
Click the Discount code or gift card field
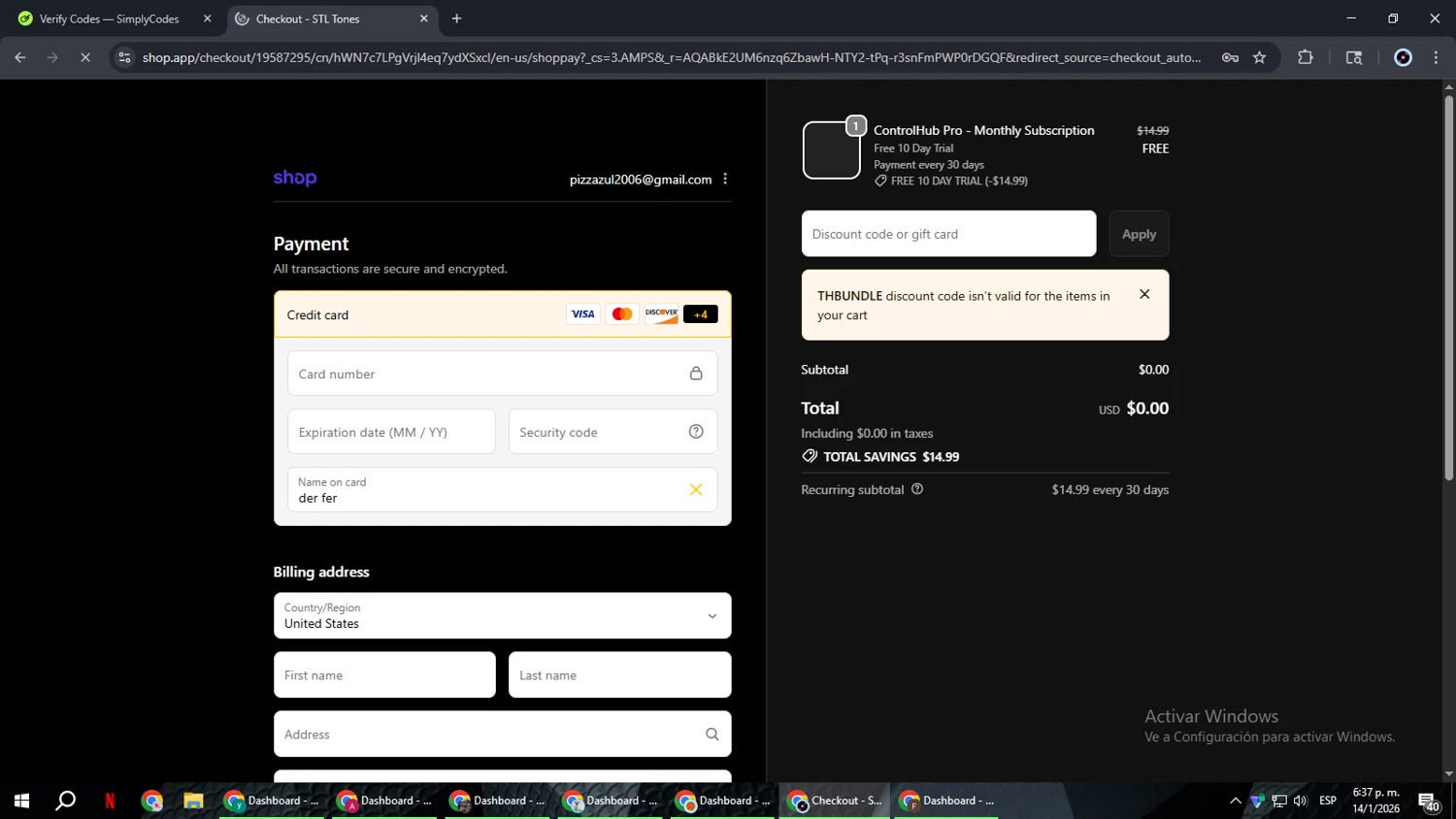(x=948, y=234)
